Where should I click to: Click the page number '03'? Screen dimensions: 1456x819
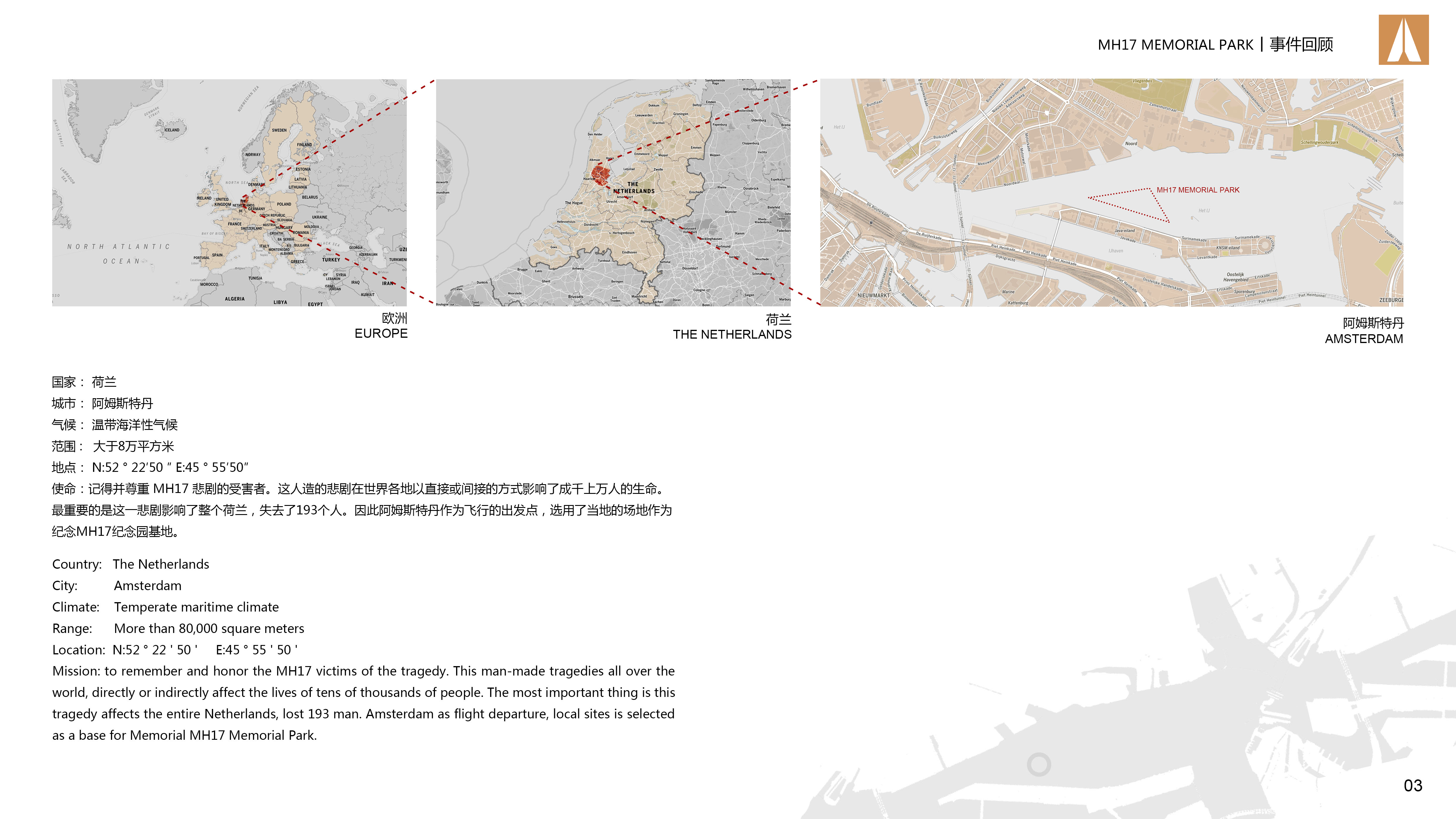click(x=1413, y=786)
